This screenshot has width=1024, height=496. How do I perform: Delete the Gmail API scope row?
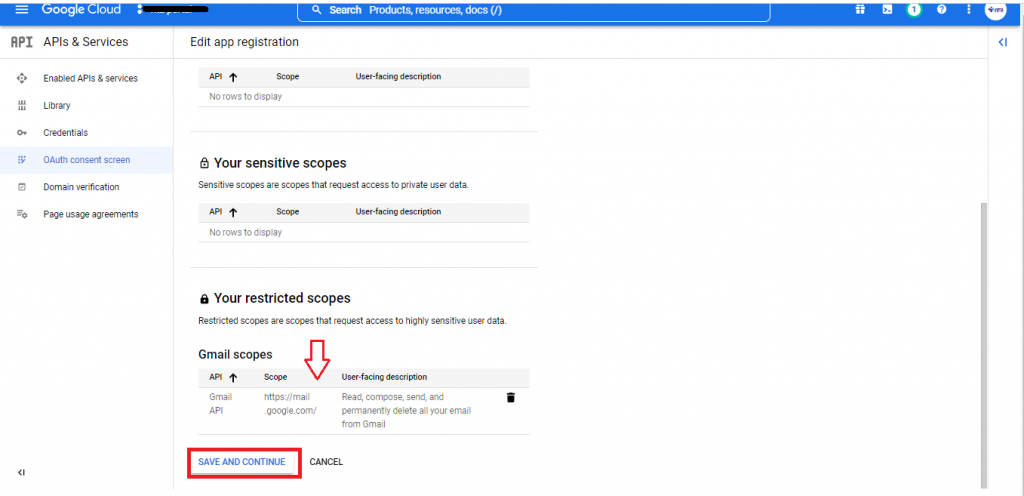click(511, 397)
